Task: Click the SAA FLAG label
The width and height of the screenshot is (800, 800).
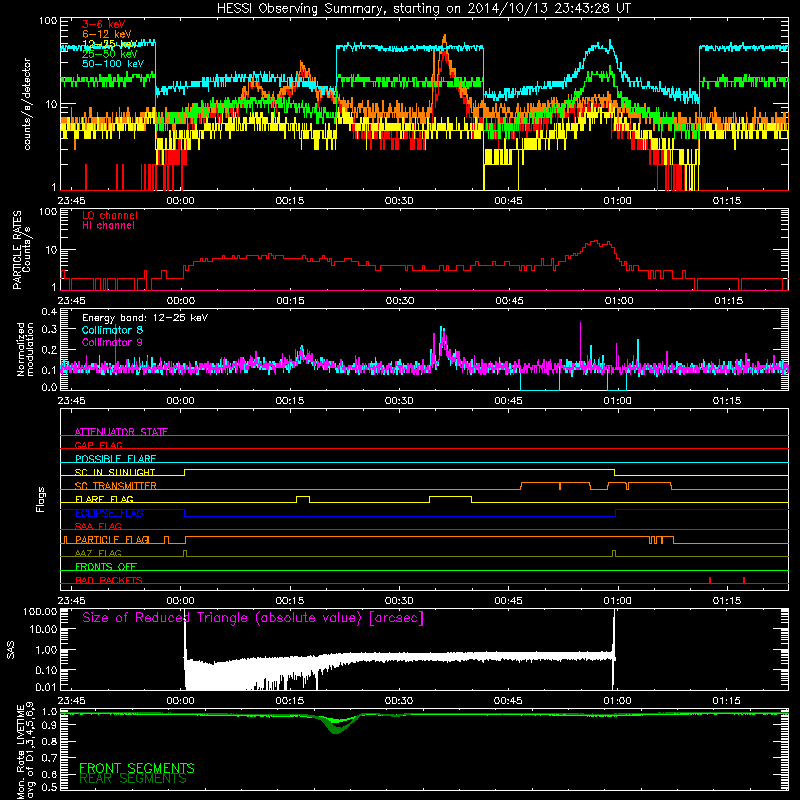Action: tap(98, 526)
